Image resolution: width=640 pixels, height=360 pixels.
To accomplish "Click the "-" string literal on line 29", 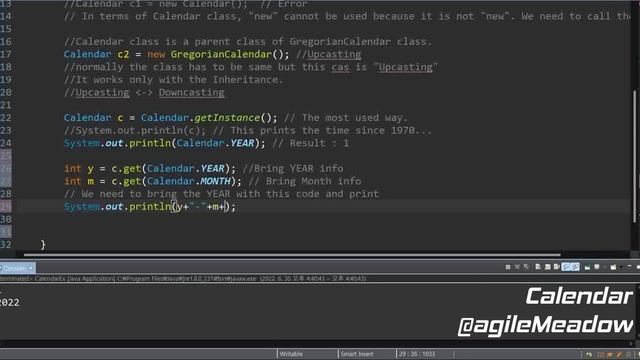I will click(198, 207).
